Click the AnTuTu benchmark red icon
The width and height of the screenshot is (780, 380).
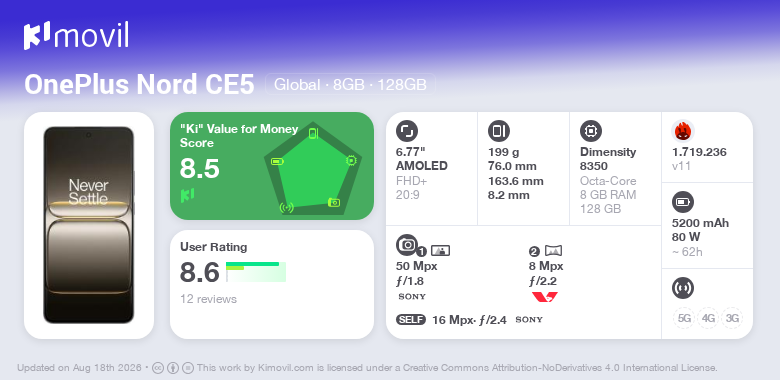pos(682,131)
